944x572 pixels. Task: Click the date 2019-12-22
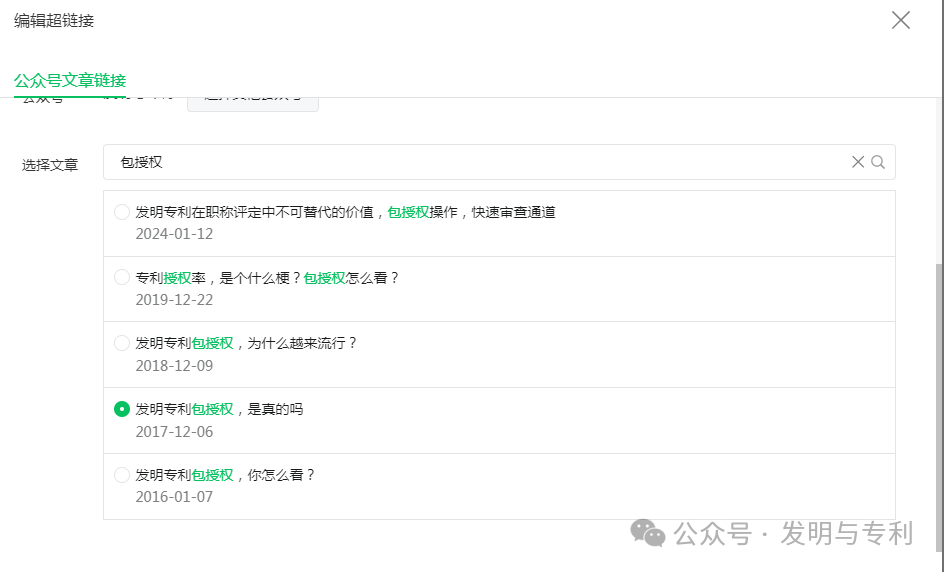click(x=174, y=300)
